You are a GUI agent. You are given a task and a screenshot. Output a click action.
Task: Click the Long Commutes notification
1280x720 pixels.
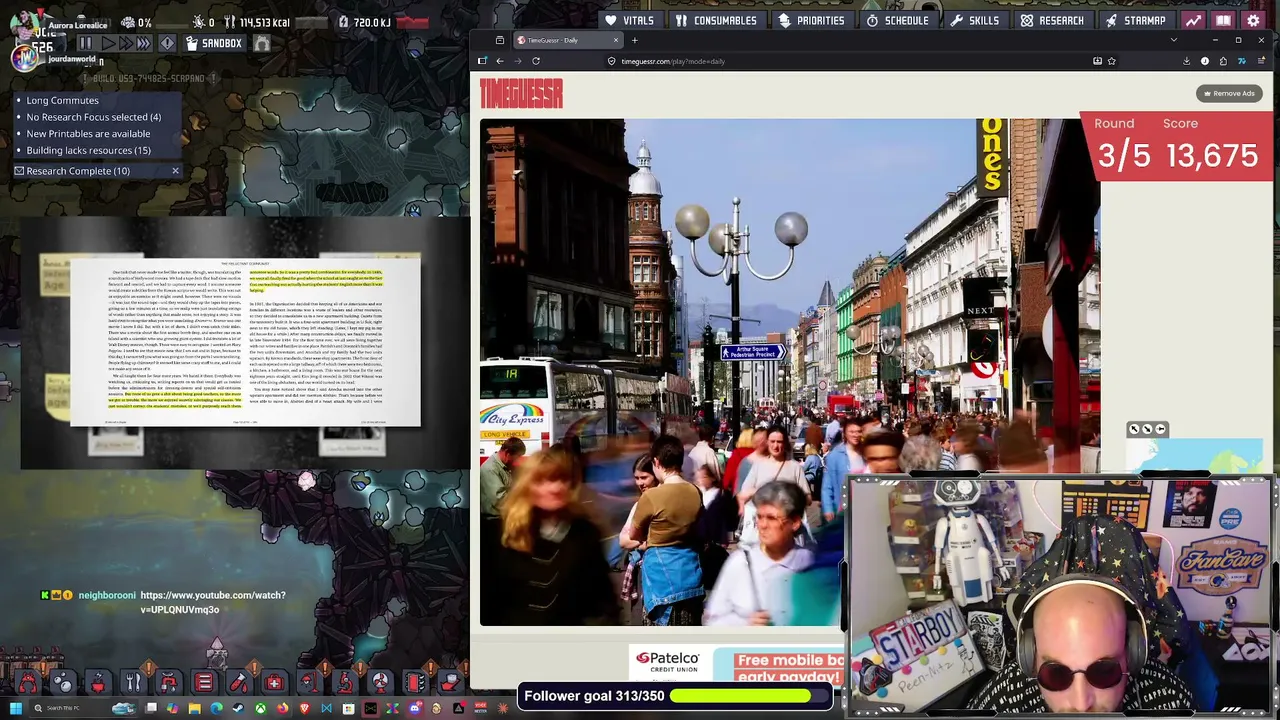click(x=62, y=100)
